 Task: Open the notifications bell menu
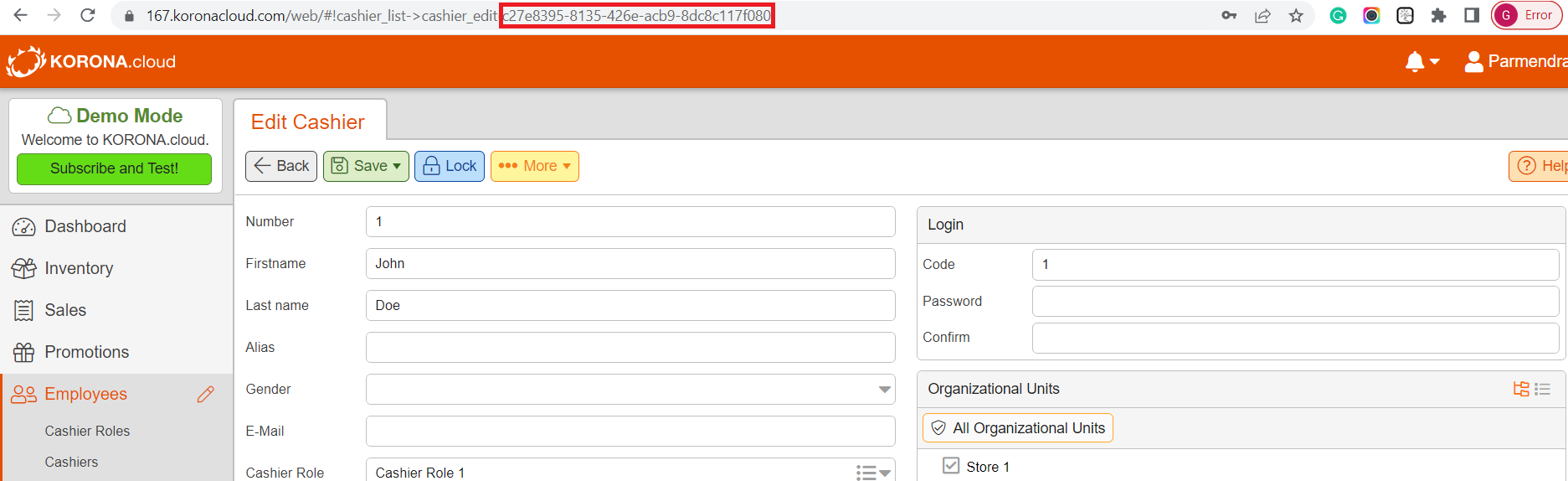tap(1421, 61)
